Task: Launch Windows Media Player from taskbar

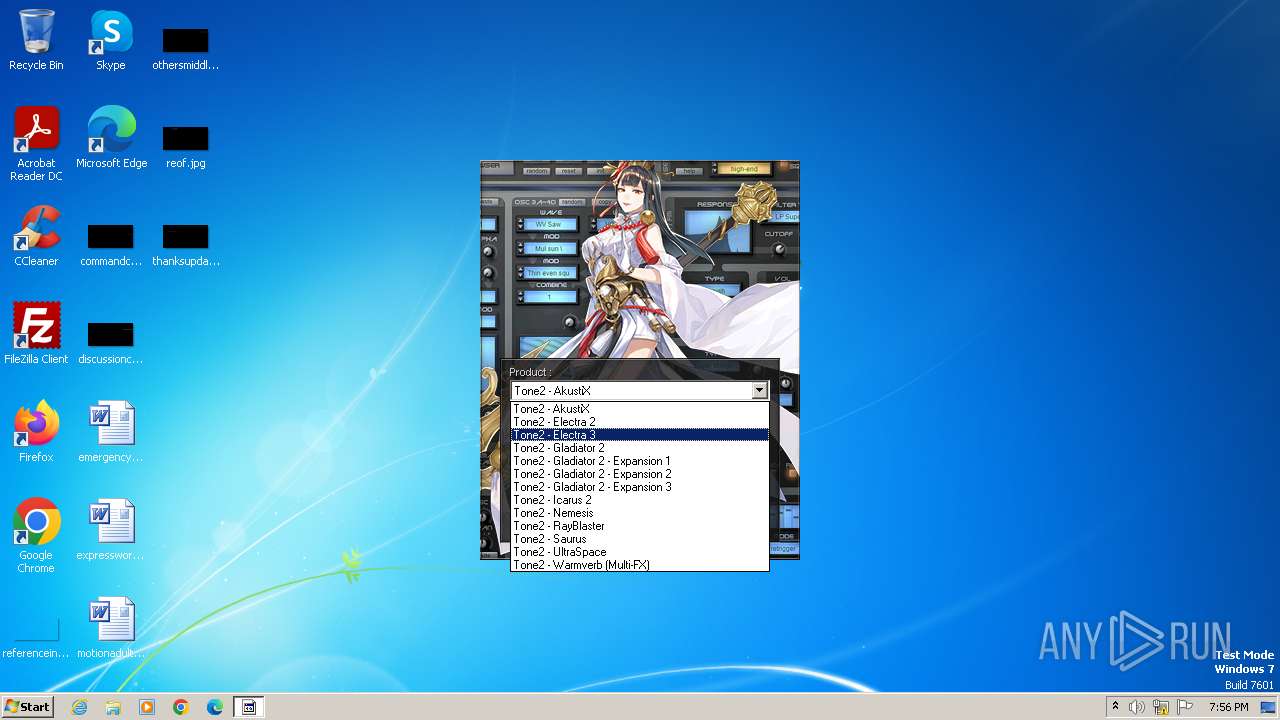Action: [x=147, y=707]
